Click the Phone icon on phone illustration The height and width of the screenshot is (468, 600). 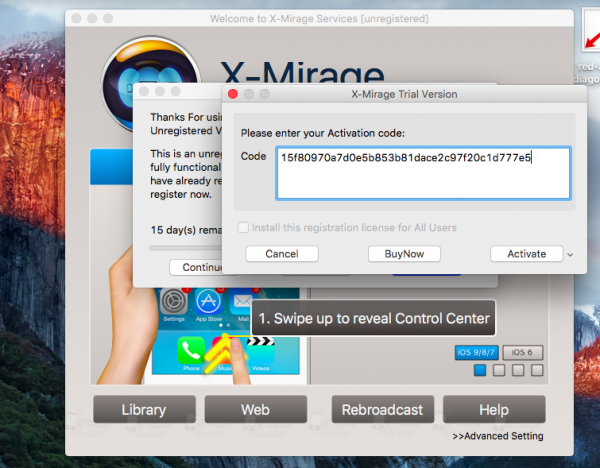pos(191,350)
